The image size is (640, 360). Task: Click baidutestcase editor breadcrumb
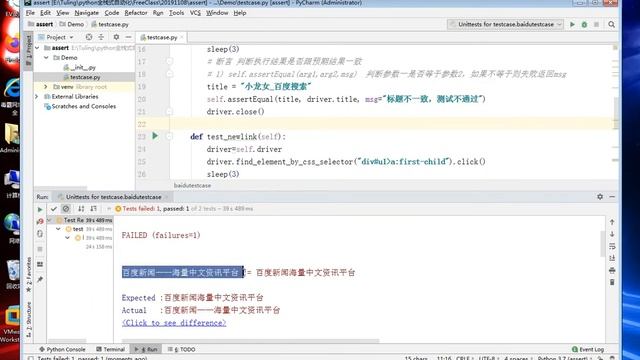tap(192, 185)
